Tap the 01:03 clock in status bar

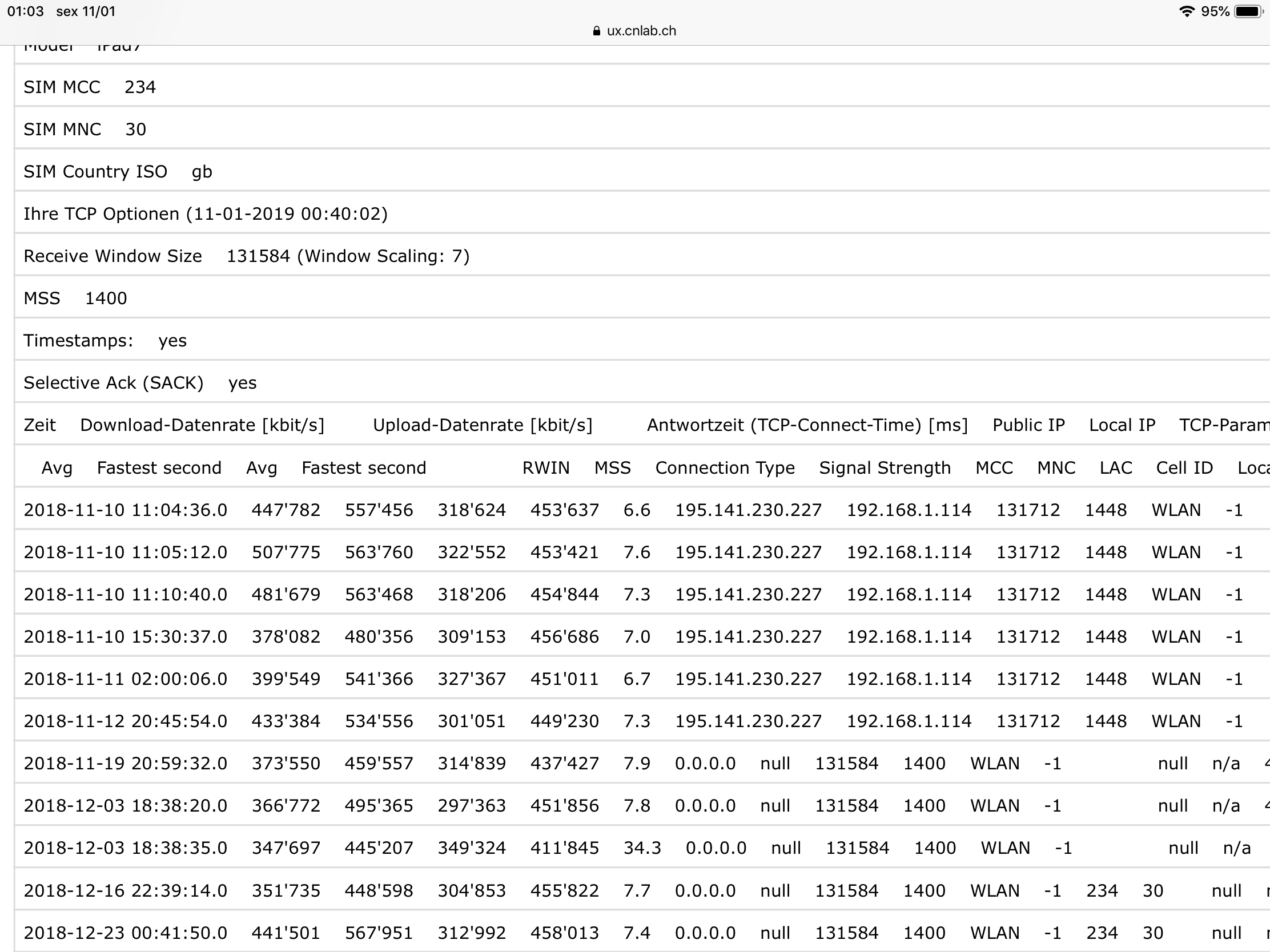25,11
